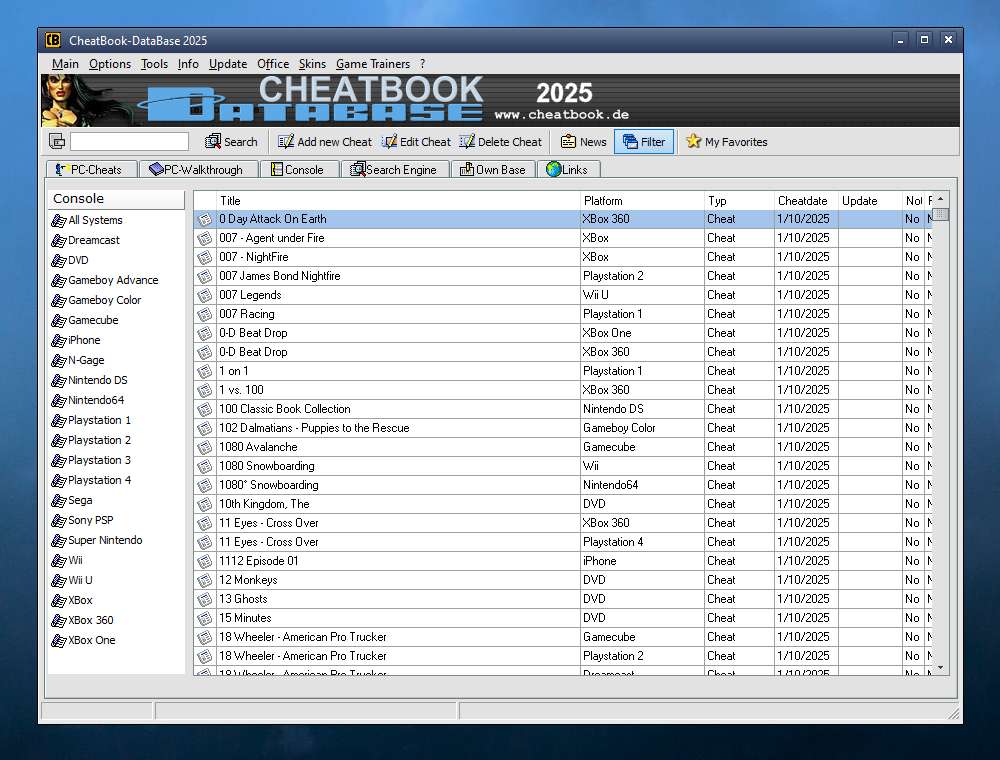Sort the list by the Typ column
Screen dimensions: 1000x760
click(x=740, y=201)
